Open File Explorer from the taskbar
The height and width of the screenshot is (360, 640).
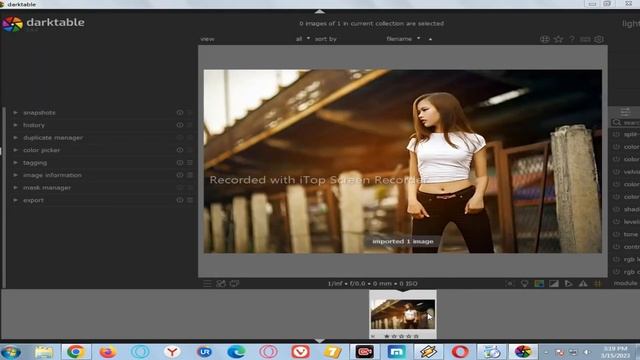pyautogui.click(x=44, y=352)
